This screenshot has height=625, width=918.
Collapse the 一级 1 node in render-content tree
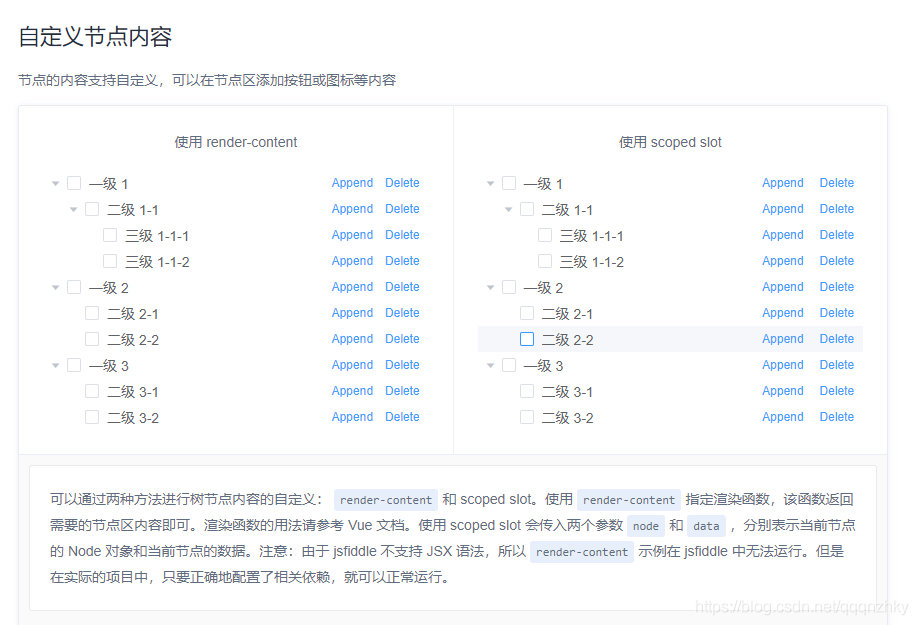56,183
